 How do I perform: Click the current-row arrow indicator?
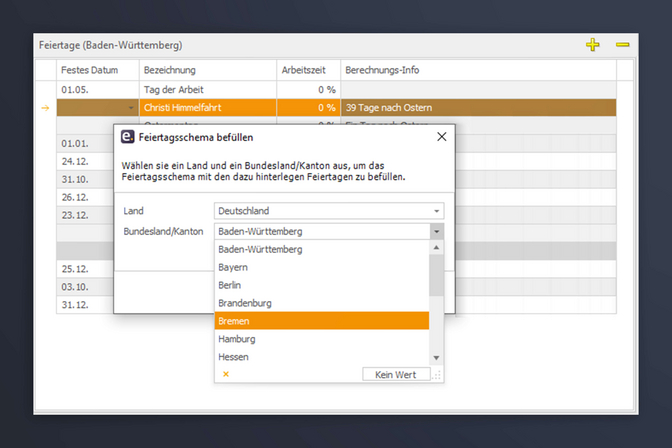click(45, 108)
